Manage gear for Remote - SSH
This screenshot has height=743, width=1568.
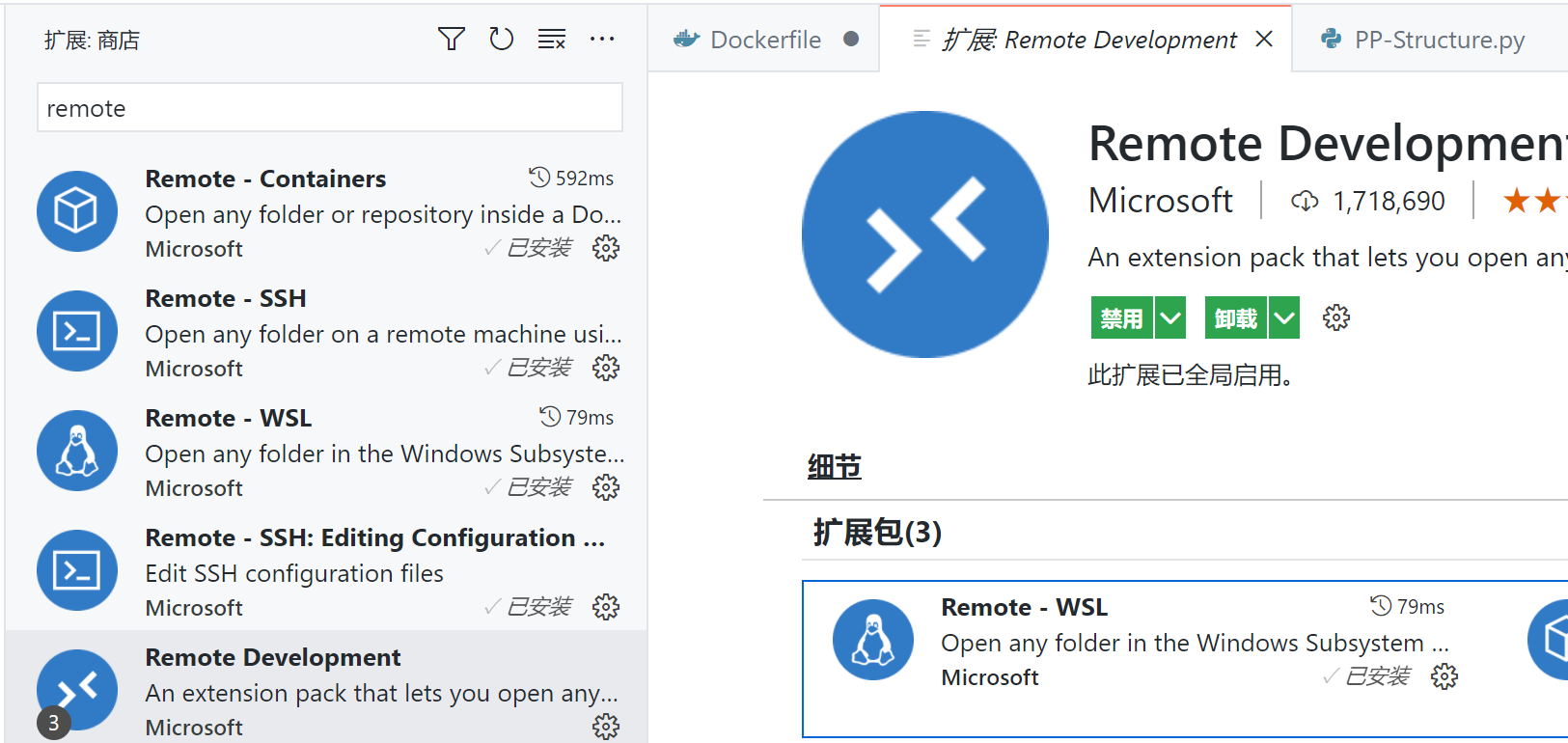coord(606,368)
